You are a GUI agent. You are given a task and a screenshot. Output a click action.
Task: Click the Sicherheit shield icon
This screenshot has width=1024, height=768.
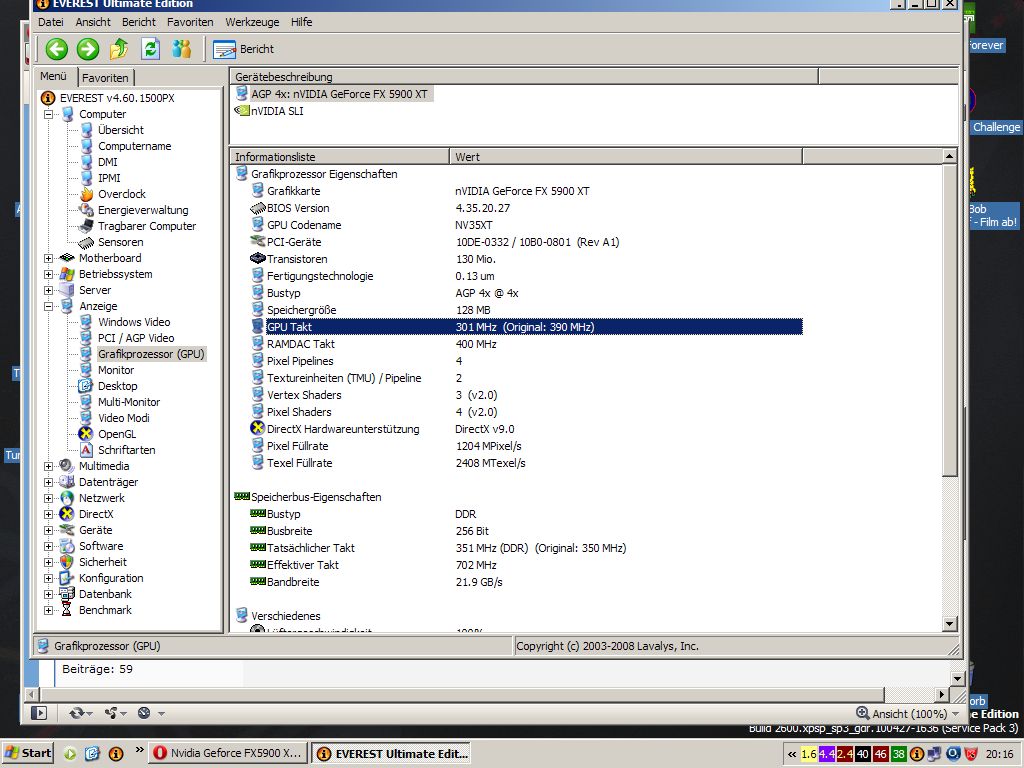tap(67, 562)
